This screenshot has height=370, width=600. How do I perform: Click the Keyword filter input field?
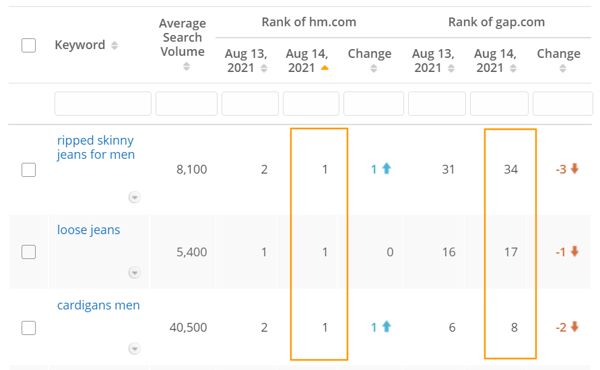[103, 103]
